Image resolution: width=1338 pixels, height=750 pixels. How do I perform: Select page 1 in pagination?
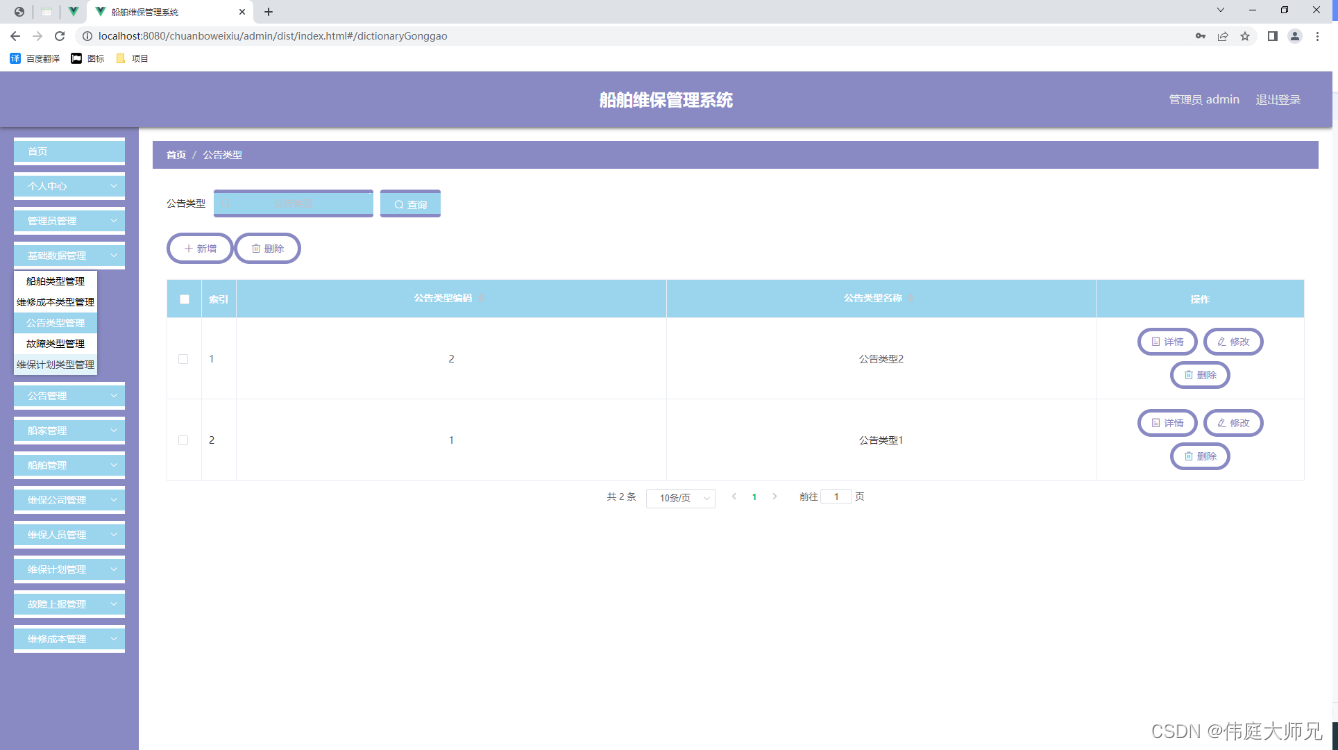[754, 497]
